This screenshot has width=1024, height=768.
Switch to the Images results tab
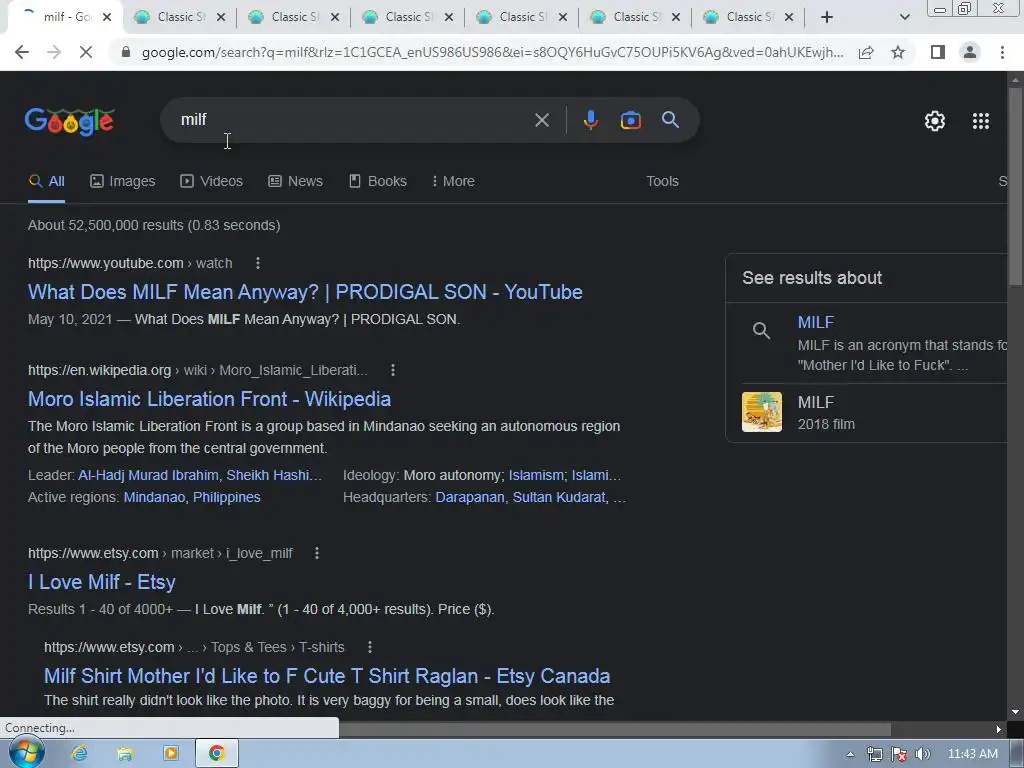coord(123,181)
